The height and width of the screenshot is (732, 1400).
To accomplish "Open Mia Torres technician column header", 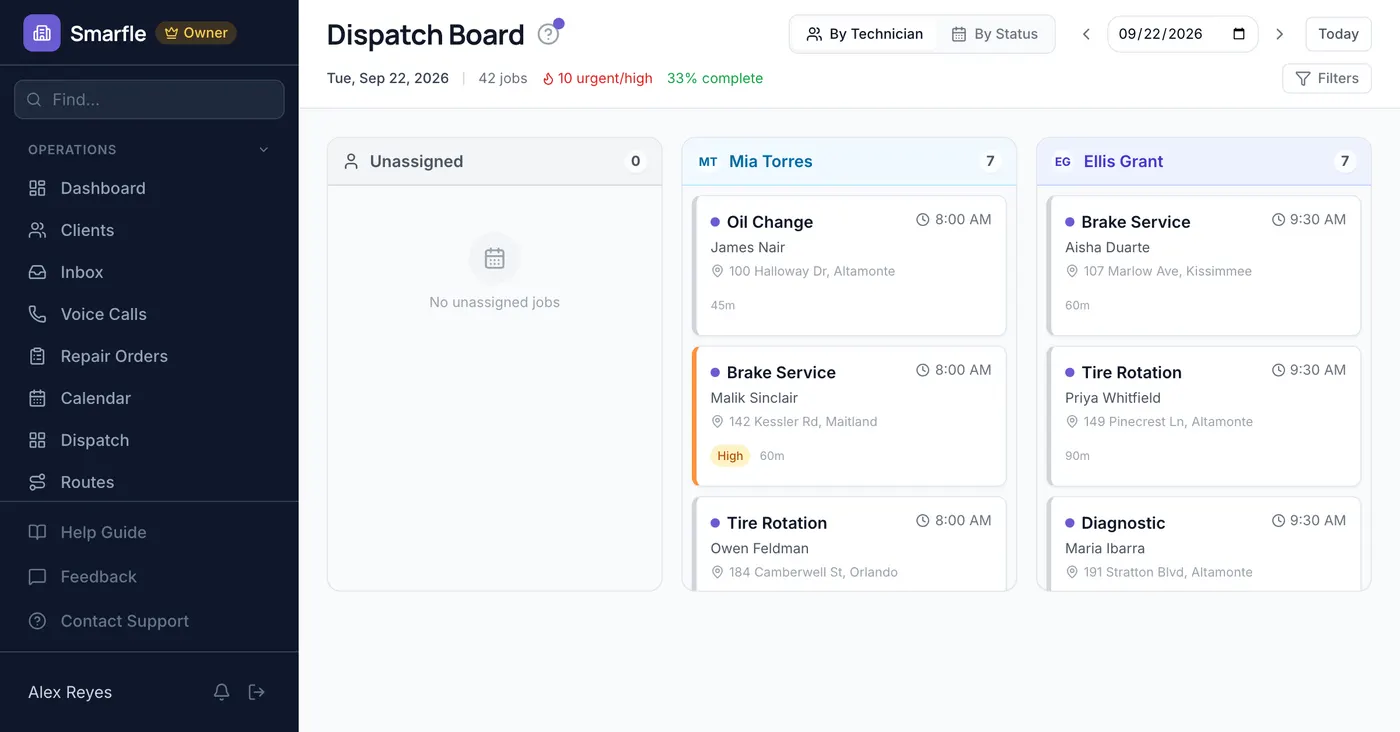I will click(849, 161).
